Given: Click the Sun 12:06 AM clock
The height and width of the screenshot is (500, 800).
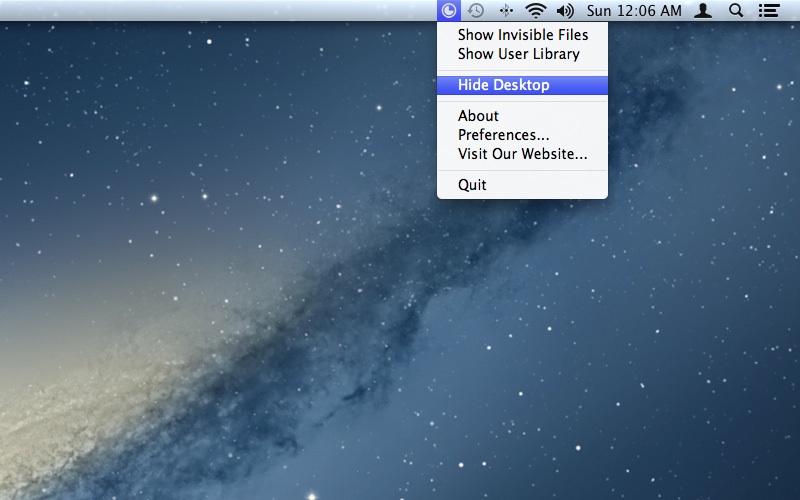Looking at the screenshot, I should [x=634, y=11].
